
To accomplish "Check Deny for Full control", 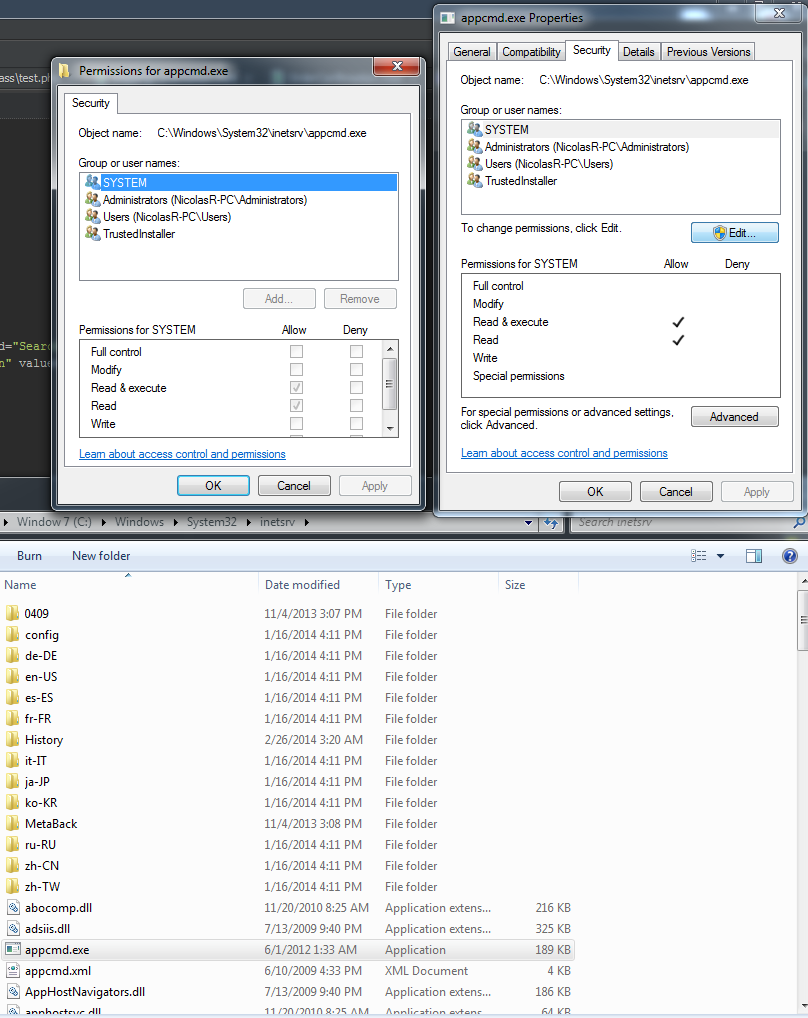I will click(356, 351).
